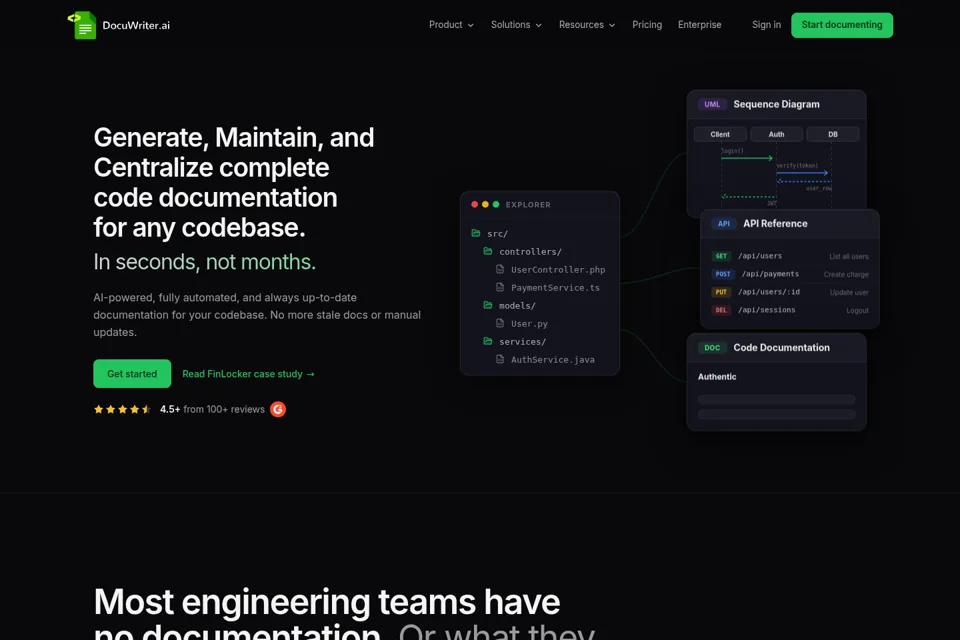The height and width of the screenshot is (640, 960).
Task: Click the models/ folder icon
Action: pyautogui.click(x=488, y=305)
